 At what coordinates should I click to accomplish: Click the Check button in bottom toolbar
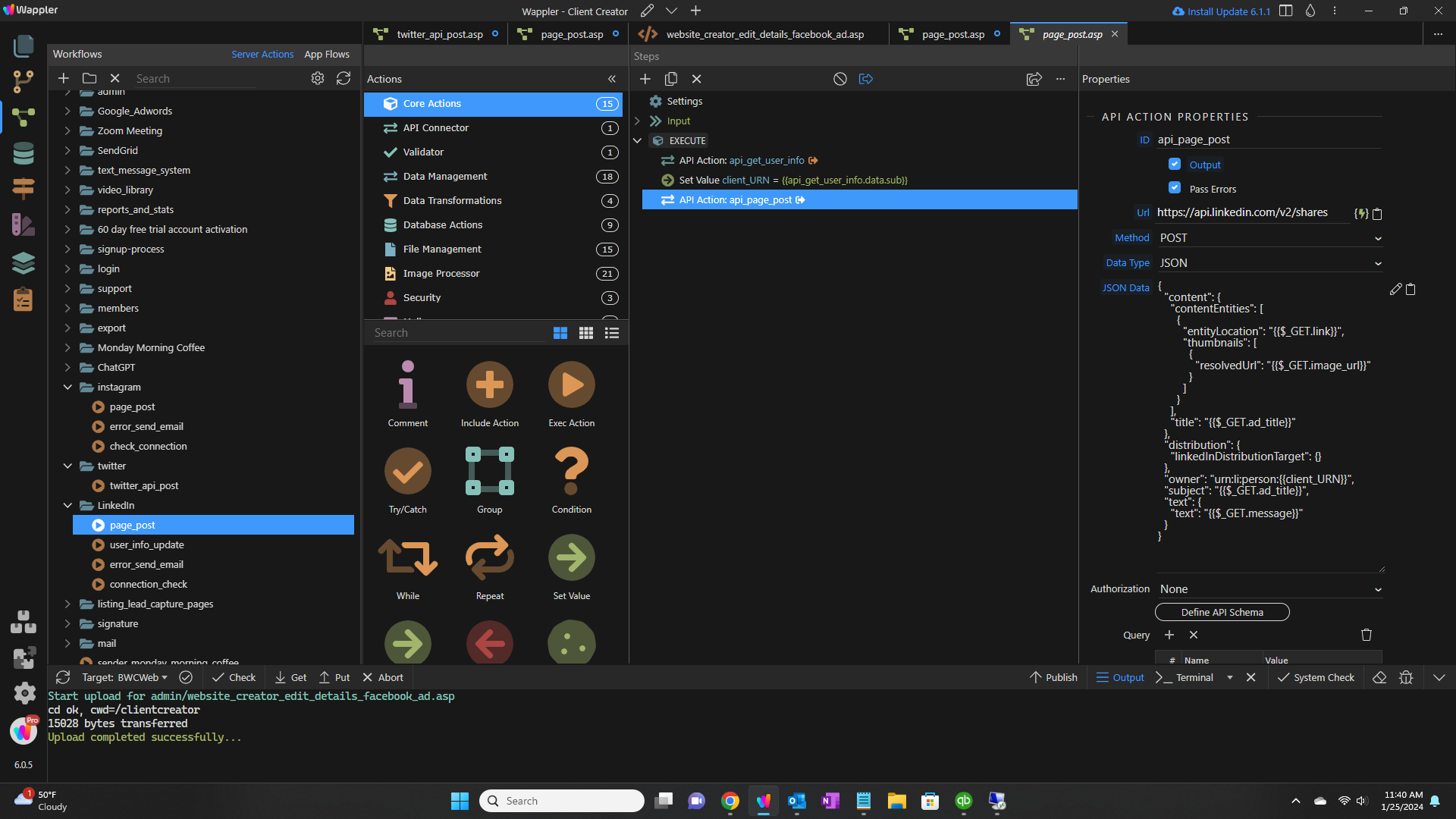234,677
